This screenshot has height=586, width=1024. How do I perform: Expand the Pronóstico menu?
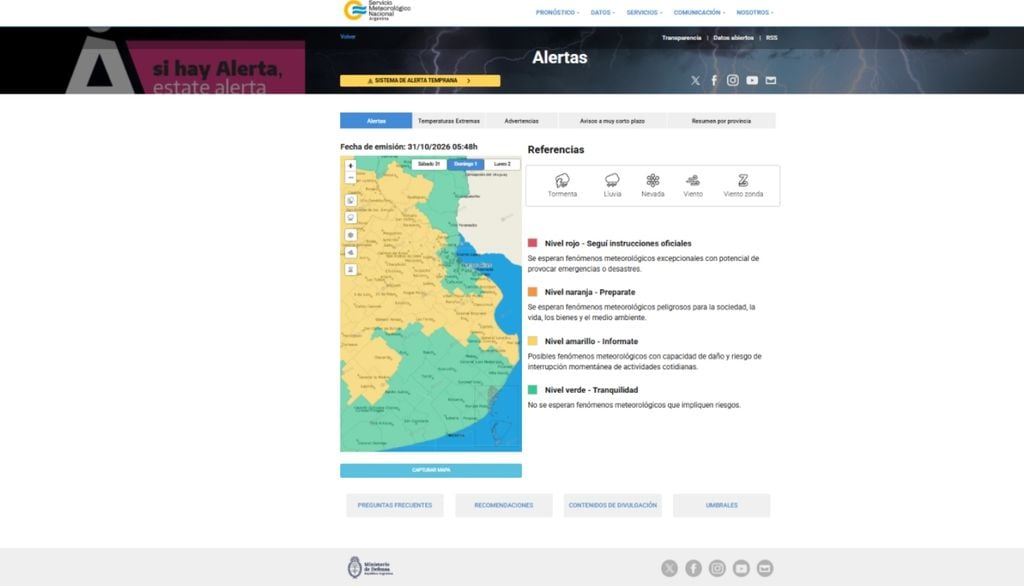(x=557, y=12)
